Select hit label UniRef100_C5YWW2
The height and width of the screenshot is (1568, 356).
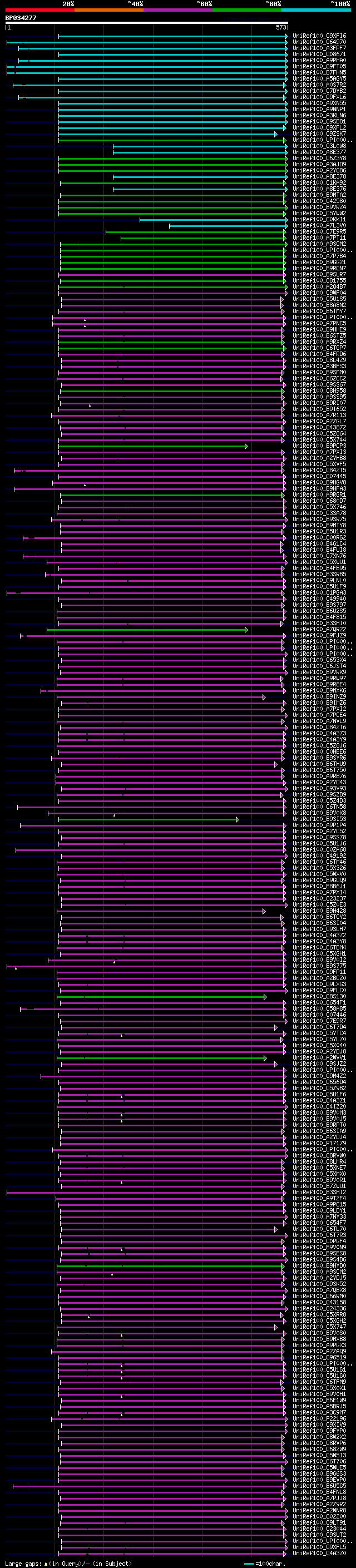pos(319,214)
